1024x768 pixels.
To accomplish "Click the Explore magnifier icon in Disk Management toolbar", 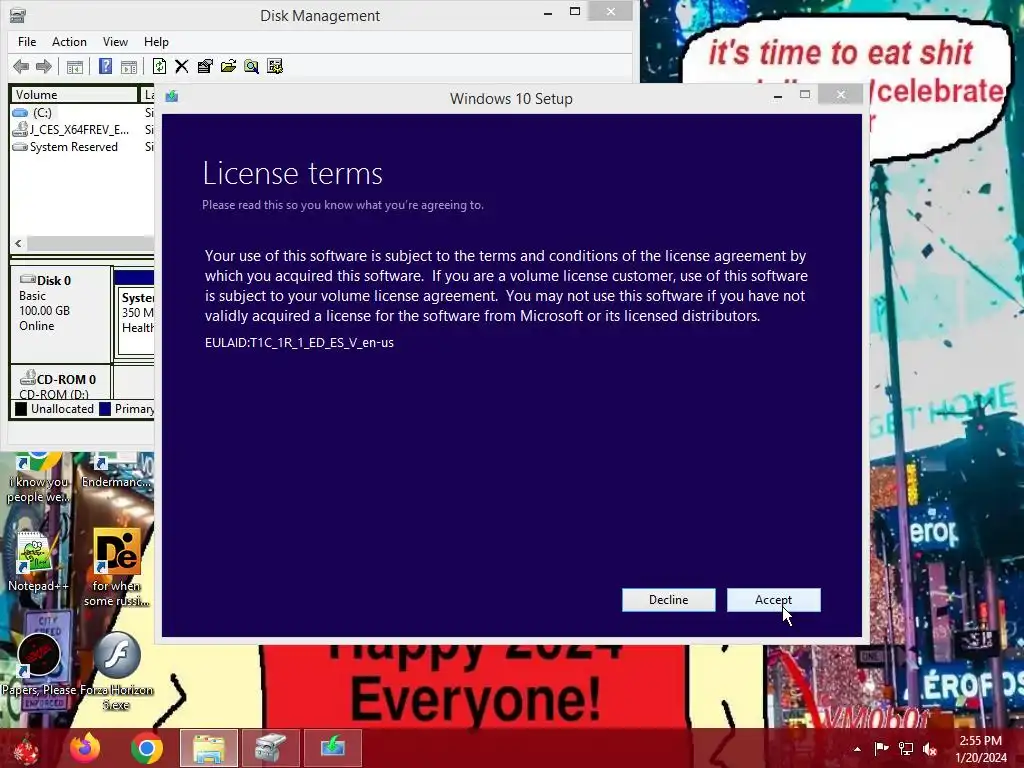I will pyautogui.click(x=251, y=66).
